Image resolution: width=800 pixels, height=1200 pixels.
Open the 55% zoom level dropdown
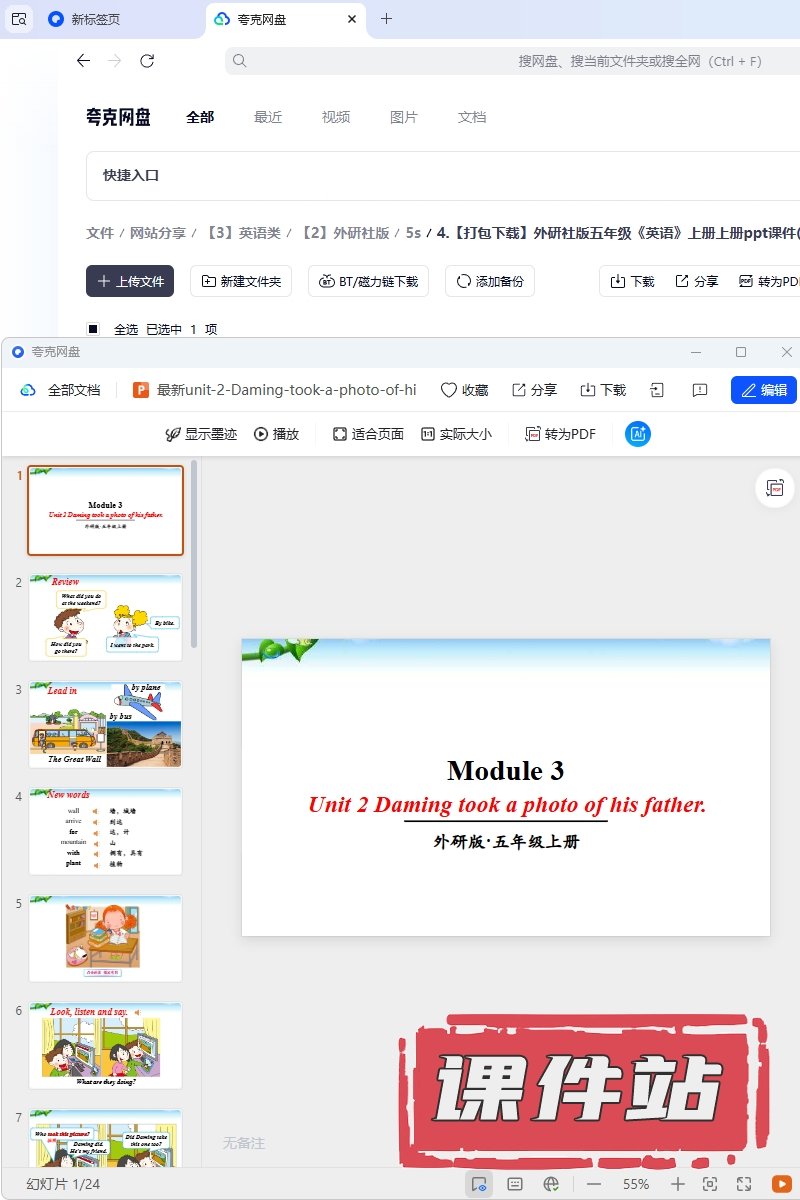[x=636, y=1184]
